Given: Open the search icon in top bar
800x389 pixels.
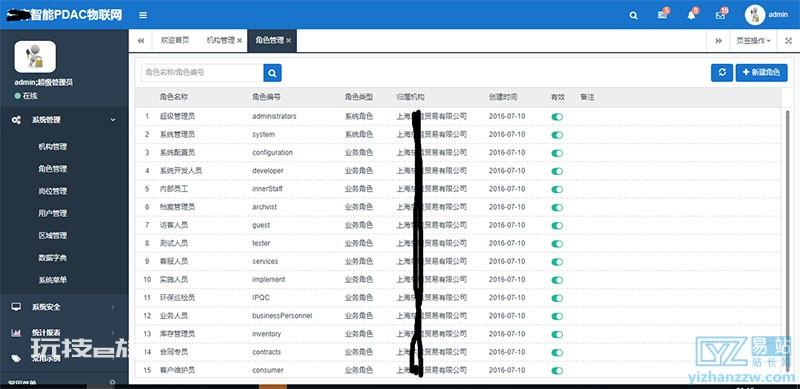Looking at the screenshot, I should tap(633, 15).
